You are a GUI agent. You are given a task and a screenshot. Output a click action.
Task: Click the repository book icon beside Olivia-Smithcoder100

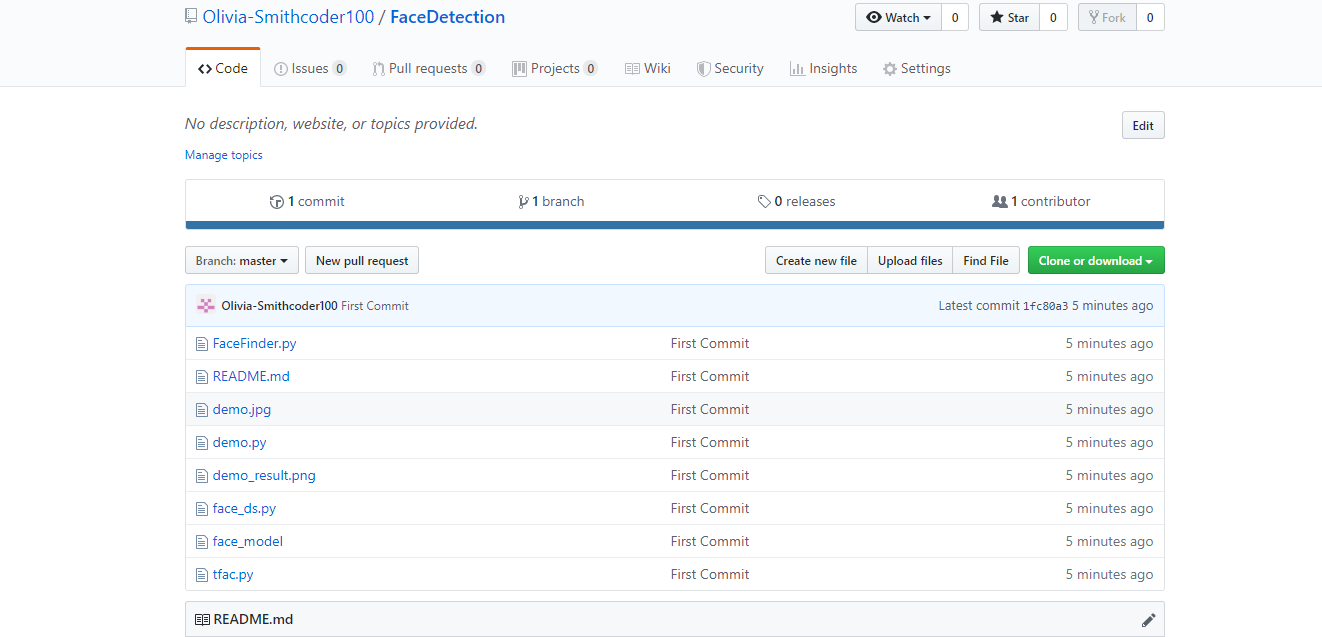[191, 17]
